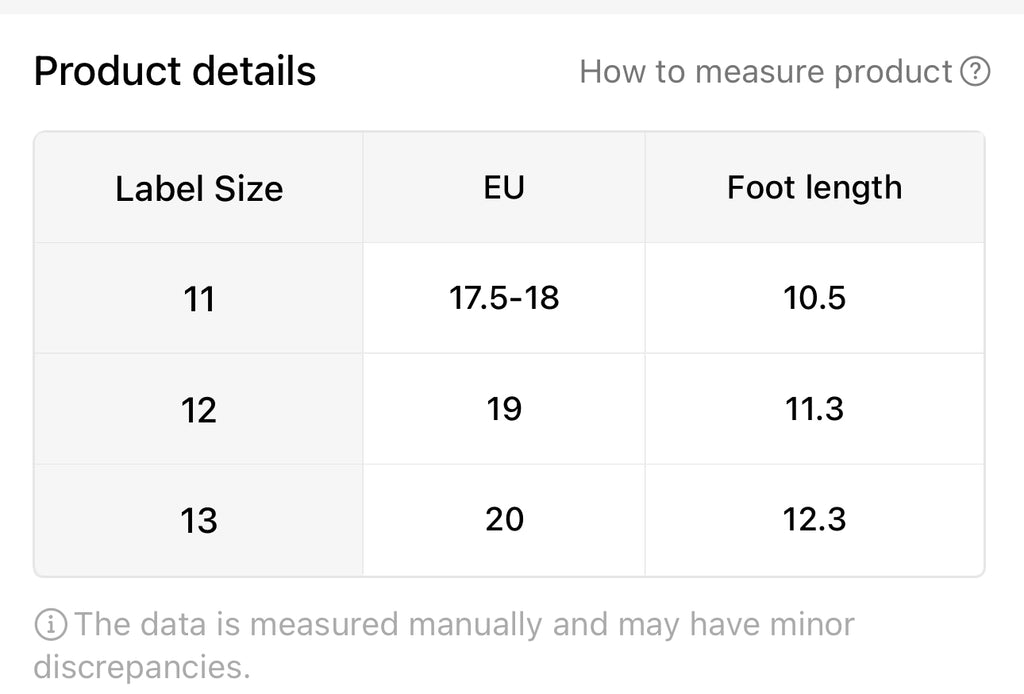This screenshot has width=1024, height=694.
Task: Click the question mark help icon
Action: pyautogui.click(x=975, y=71)
